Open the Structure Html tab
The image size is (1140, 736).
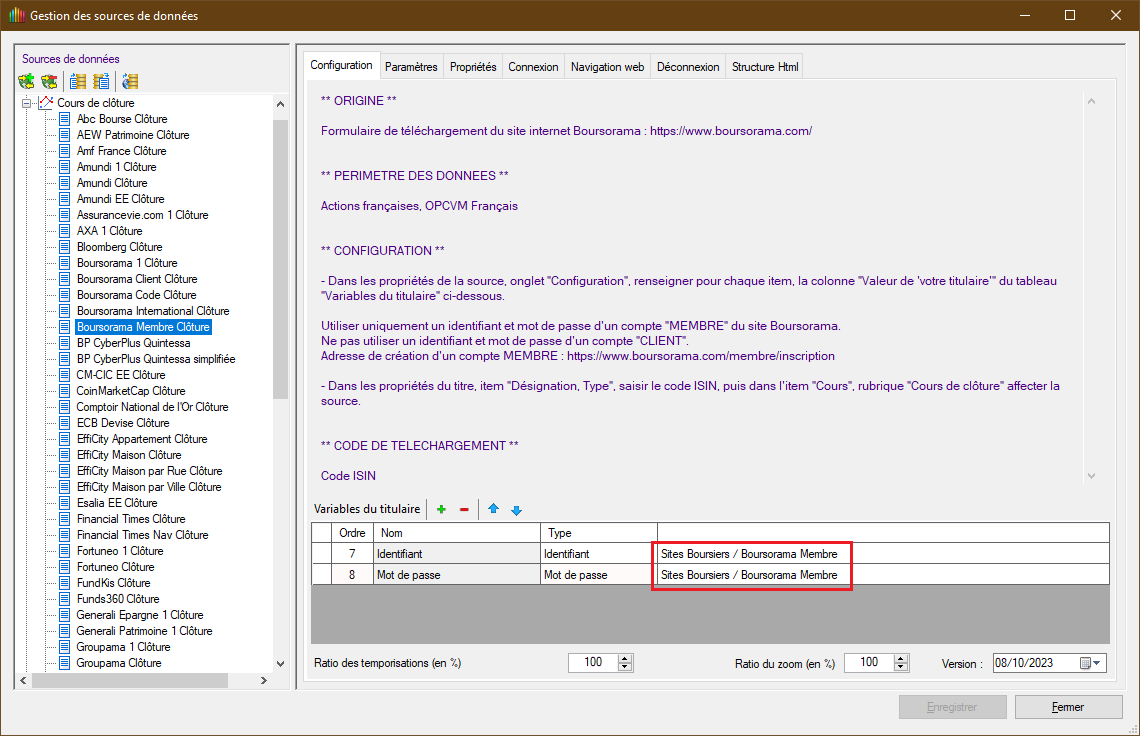click(765, 67)
